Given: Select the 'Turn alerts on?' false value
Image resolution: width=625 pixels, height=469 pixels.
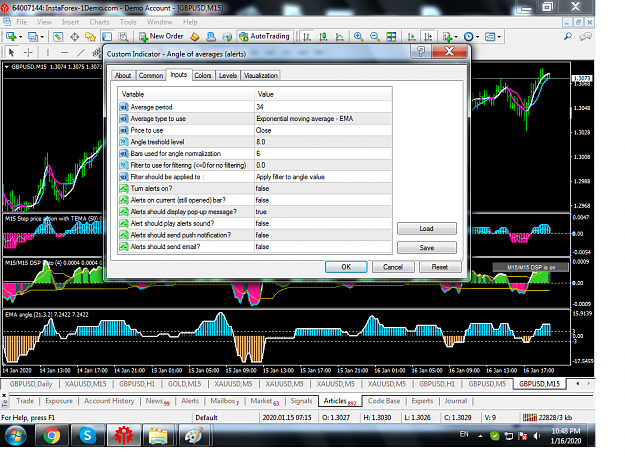Looking at the screenshot, I should point(323,188).
